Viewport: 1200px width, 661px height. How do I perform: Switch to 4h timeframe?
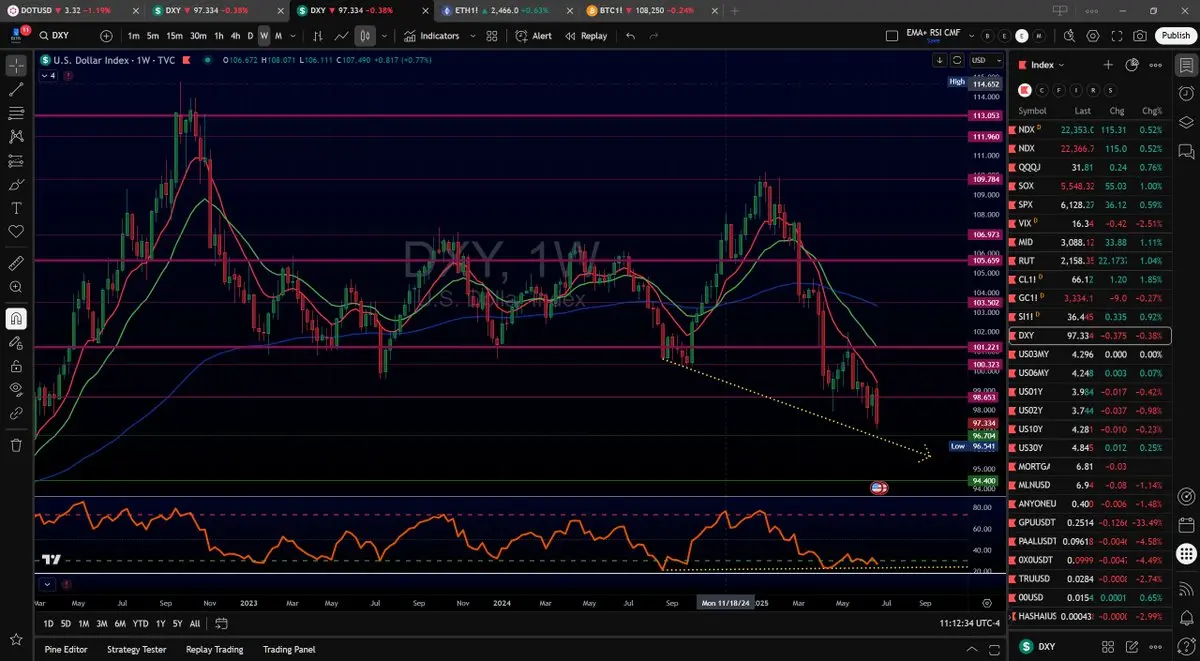235,36
